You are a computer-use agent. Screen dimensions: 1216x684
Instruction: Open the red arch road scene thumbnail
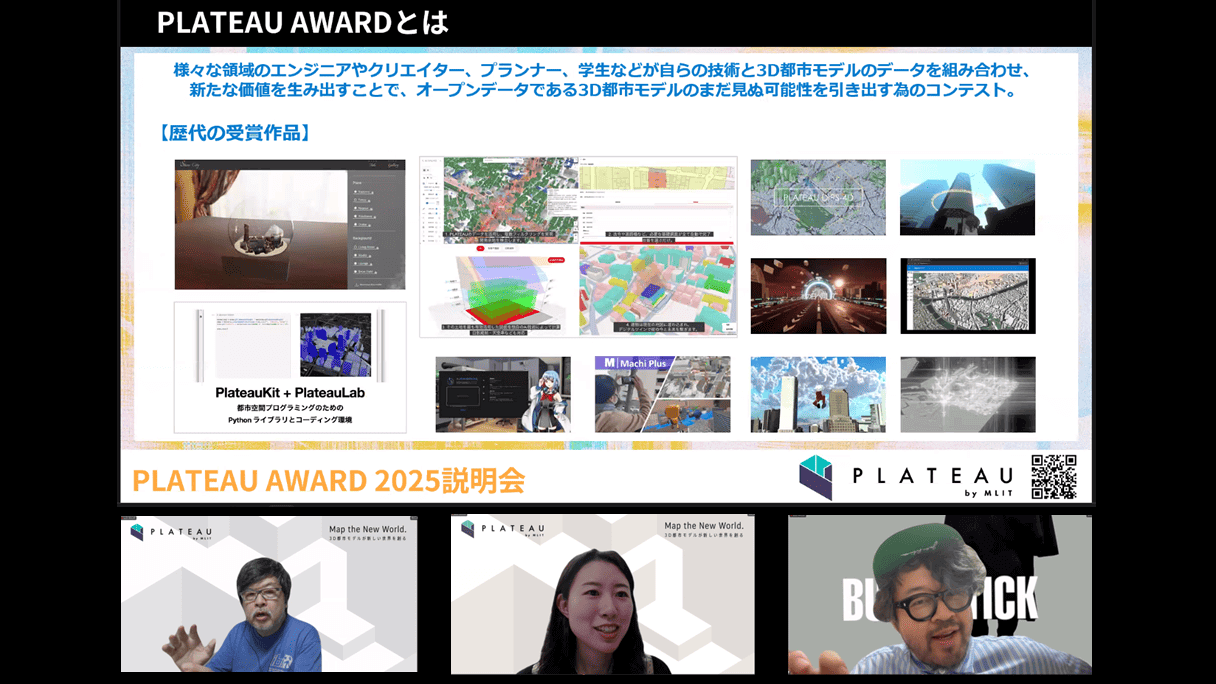click(x=818, y=296)
